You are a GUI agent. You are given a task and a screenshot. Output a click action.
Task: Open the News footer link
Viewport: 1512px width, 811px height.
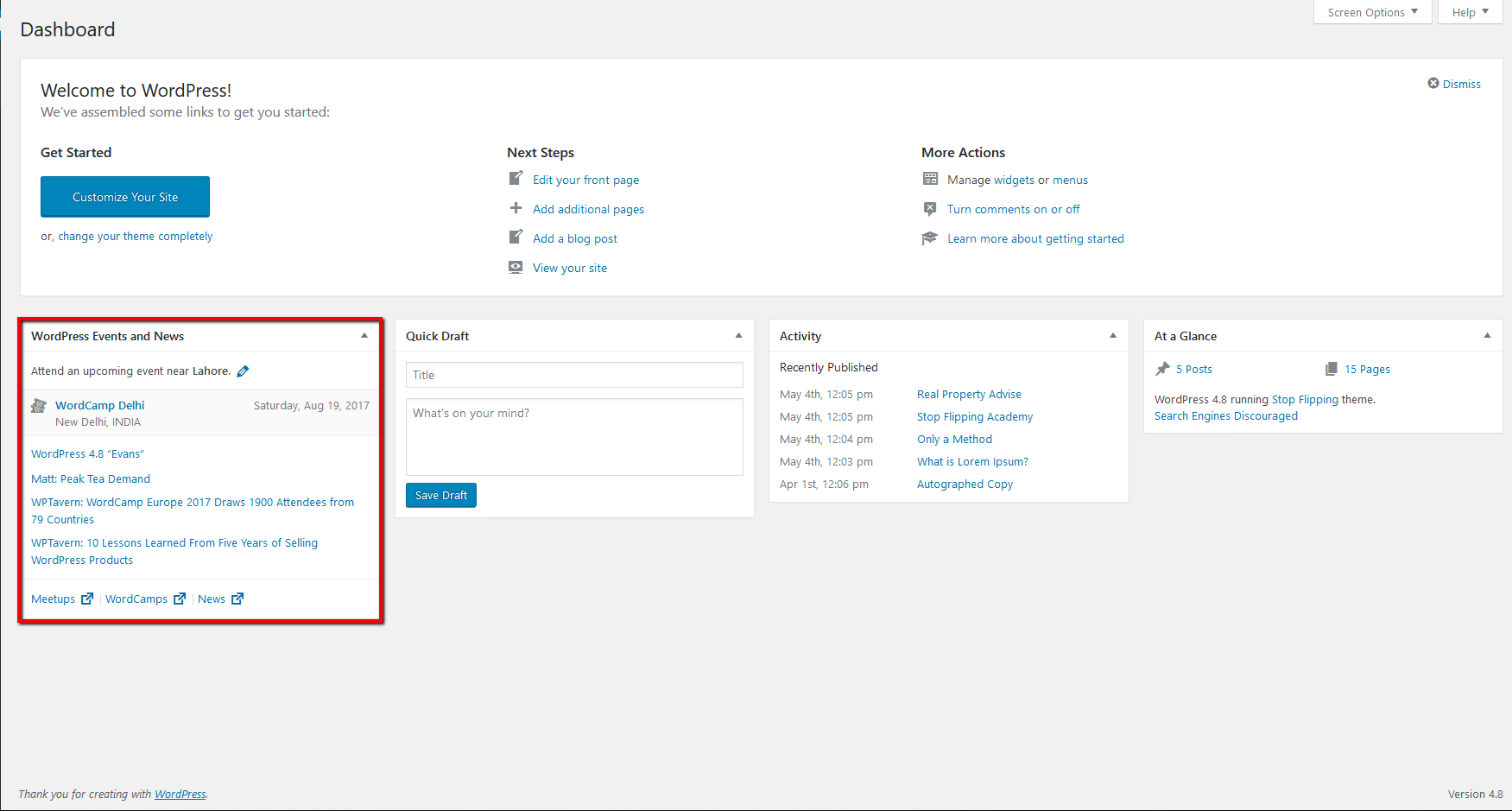212,599
